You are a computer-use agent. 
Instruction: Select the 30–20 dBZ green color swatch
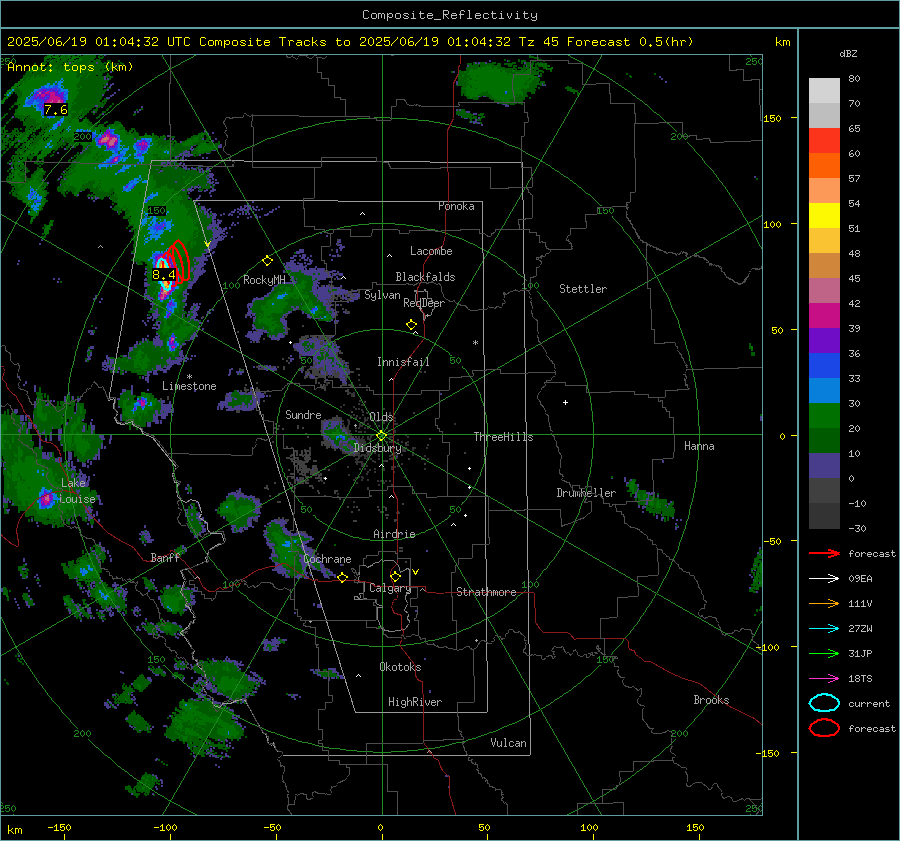(824, 416)
